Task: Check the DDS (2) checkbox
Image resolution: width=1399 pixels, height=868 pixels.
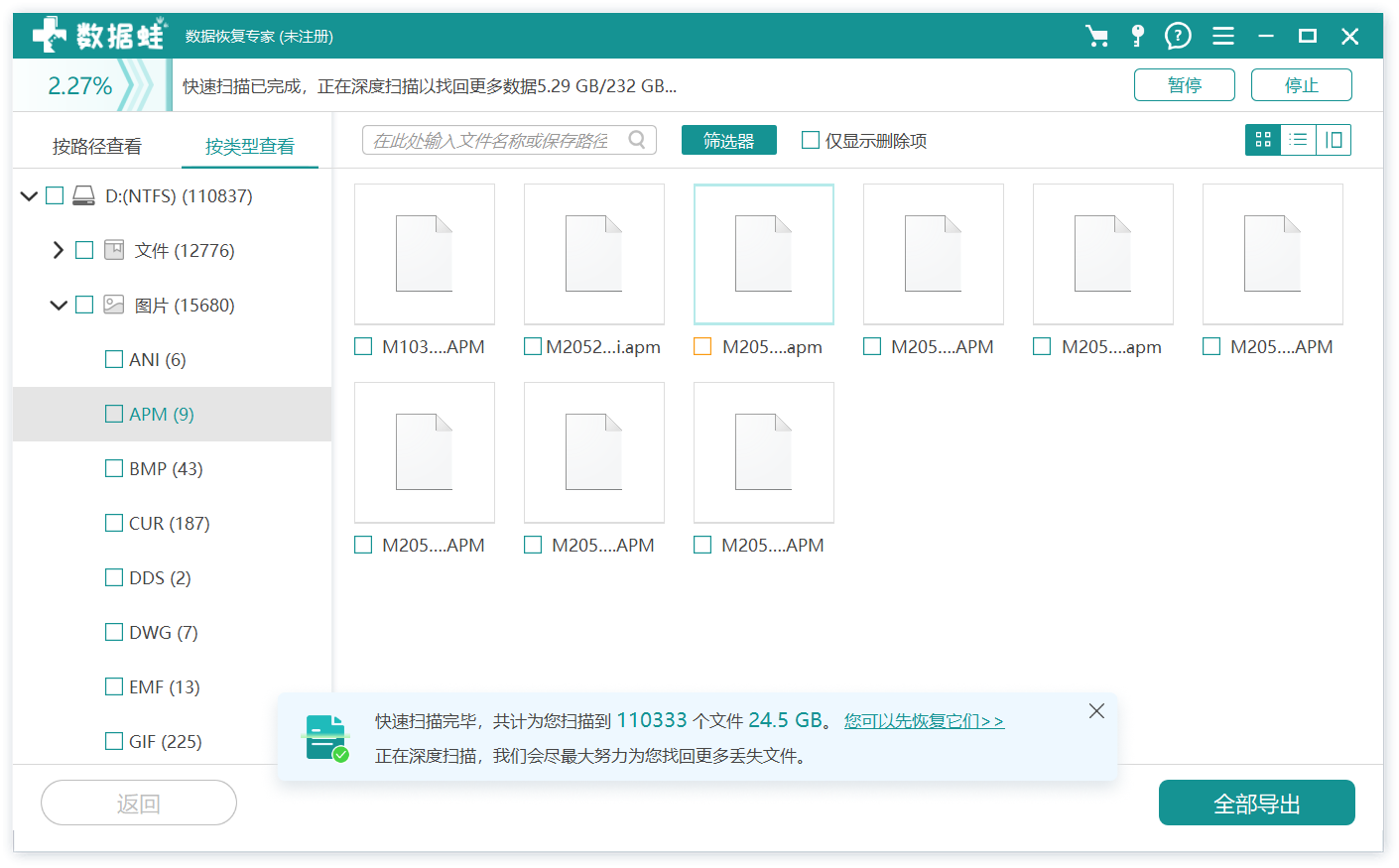Action: 114,577
